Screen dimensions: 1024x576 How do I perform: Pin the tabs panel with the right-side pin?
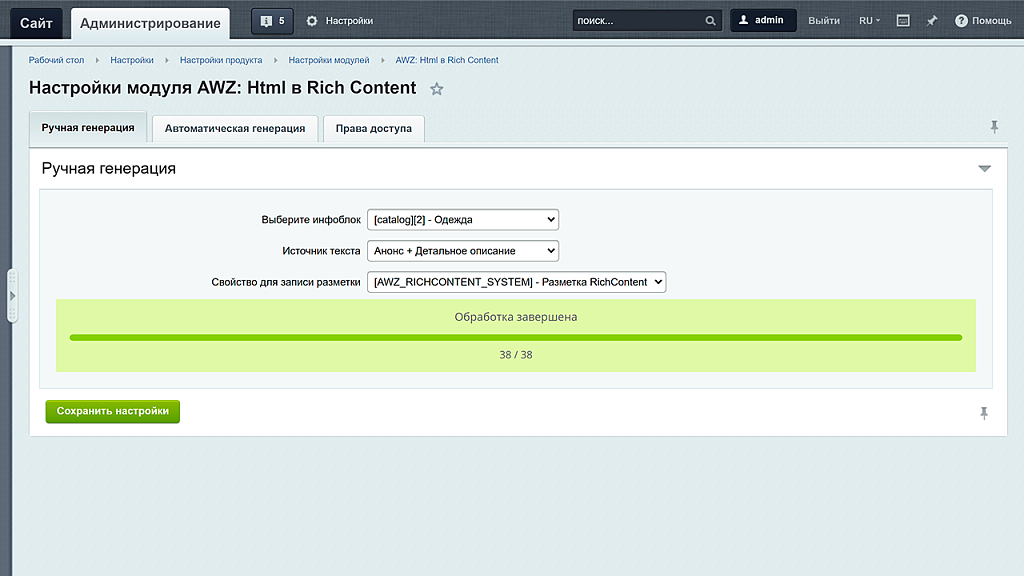pyautogui.click(x=994, y=127)
